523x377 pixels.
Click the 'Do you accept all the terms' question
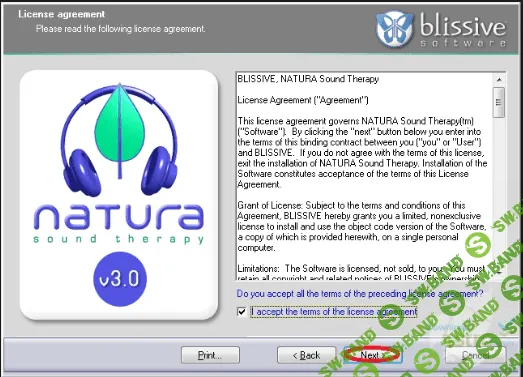[x=360, y=294]
